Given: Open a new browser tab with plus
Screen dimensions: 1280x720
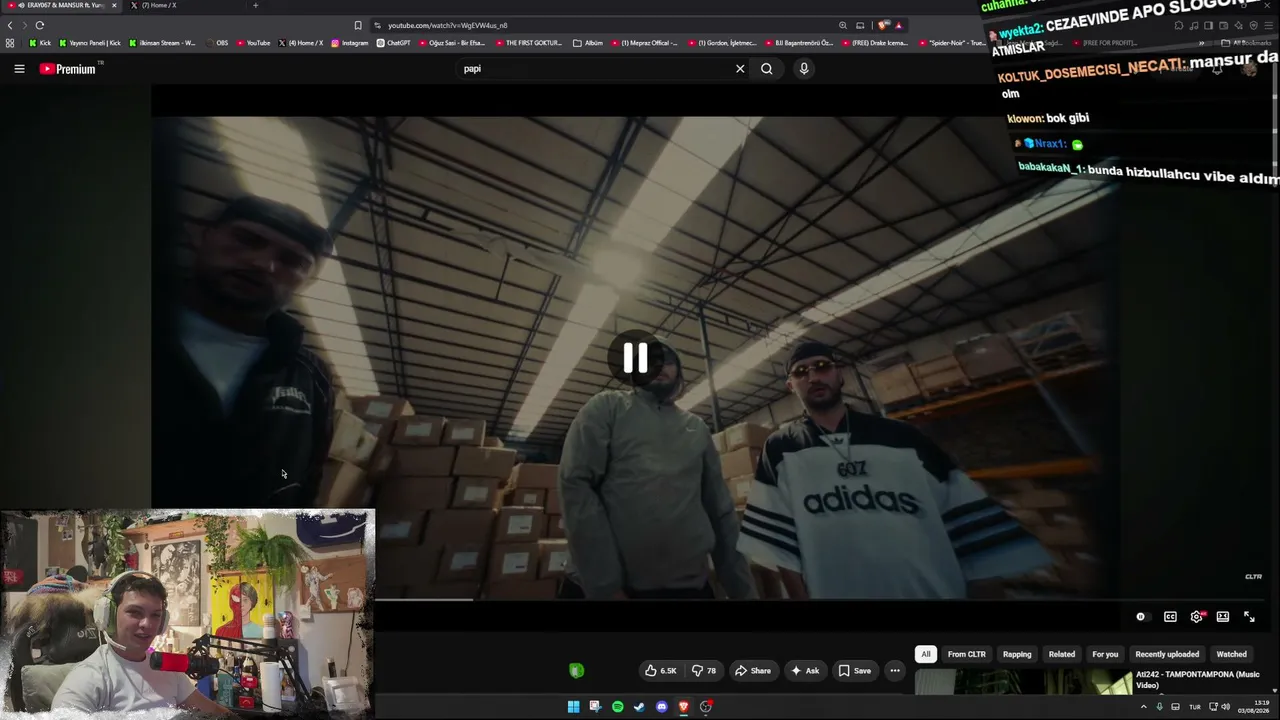Looking at the screenshot, I should click(255, 5).
